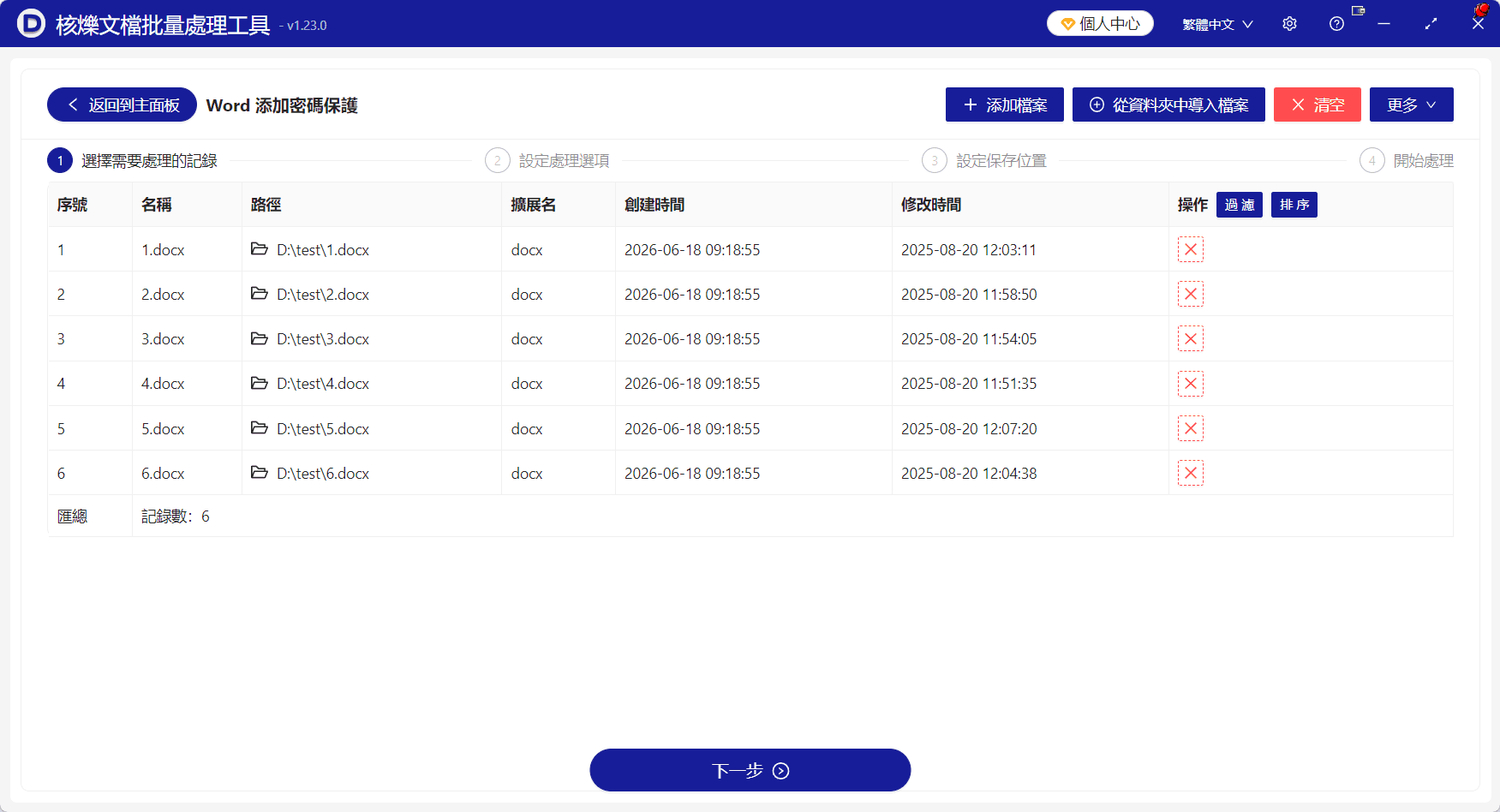Viewport: 1500px width, 812px height.
Task: Go to step 3 設定保存位置
Action: (983, 160)
